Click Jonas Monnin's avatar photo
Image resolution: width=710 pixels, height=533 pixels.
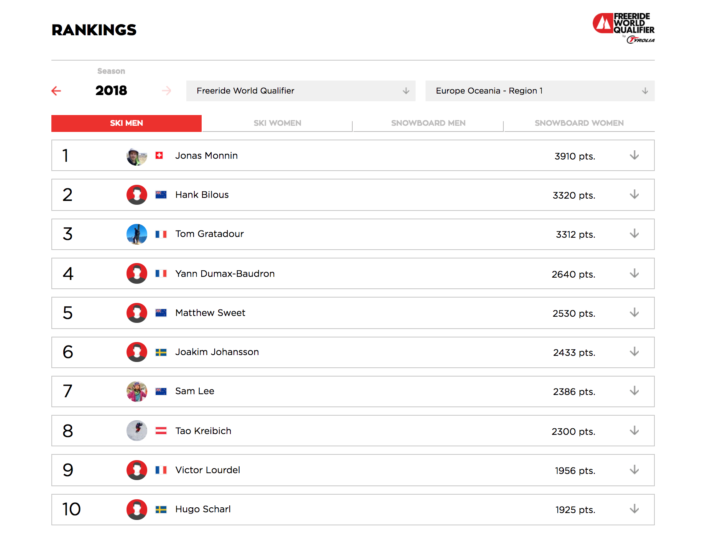coord(137,156)
